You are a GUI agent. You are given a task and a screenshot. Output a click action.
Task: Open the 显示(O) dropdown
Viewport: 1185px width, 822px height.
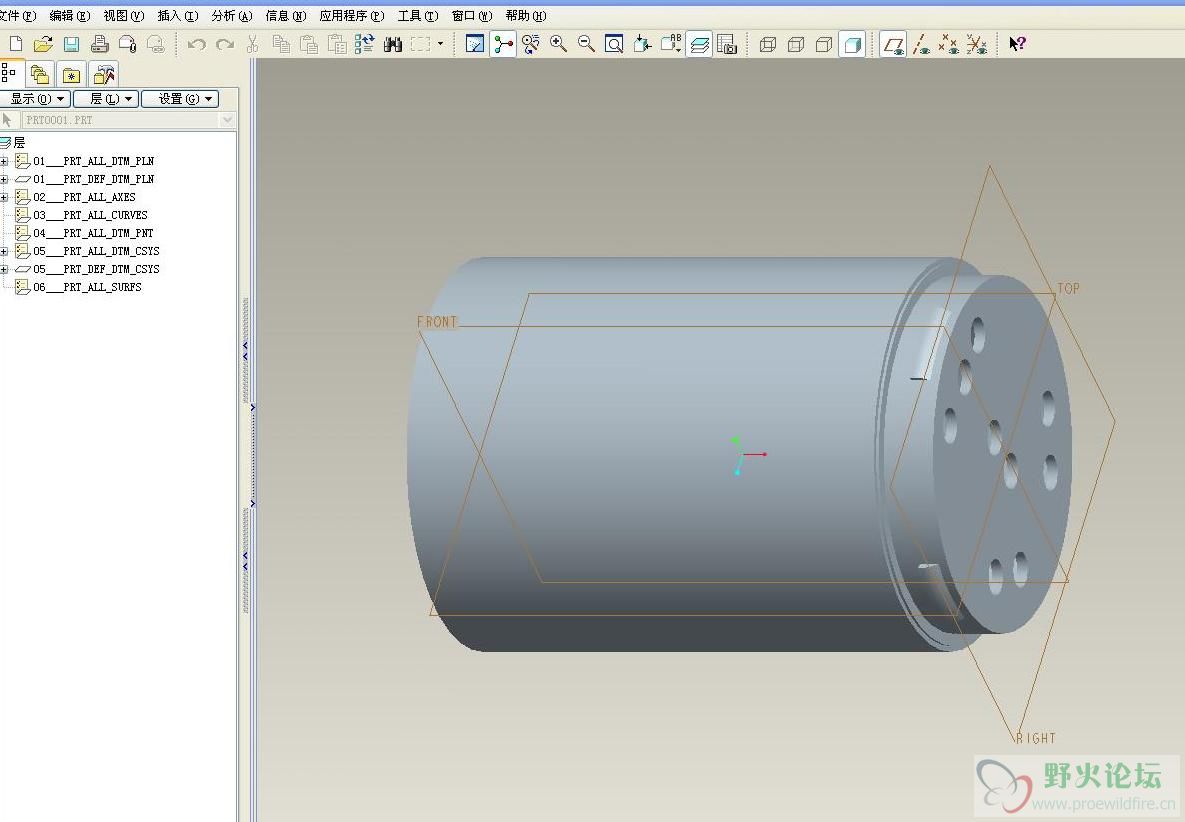(35, 99)
